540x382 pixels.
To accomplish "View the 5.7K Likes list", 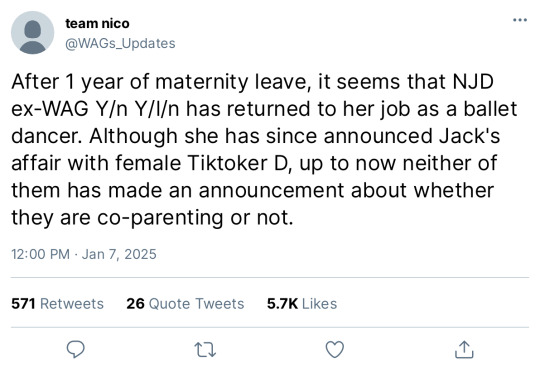I will pyautogui.click(x=302, y=303).
